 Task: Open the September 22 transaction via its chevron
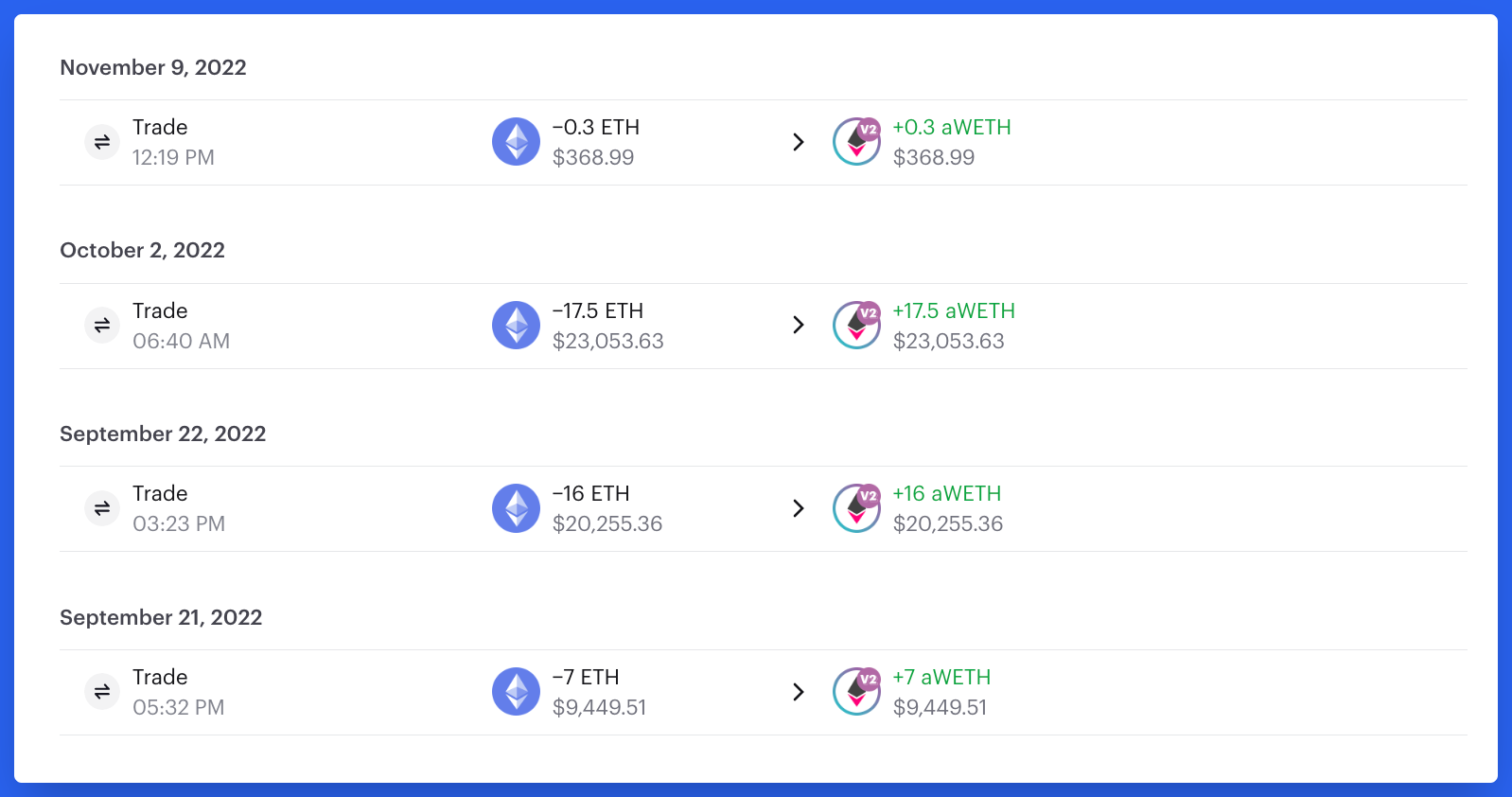800,508
